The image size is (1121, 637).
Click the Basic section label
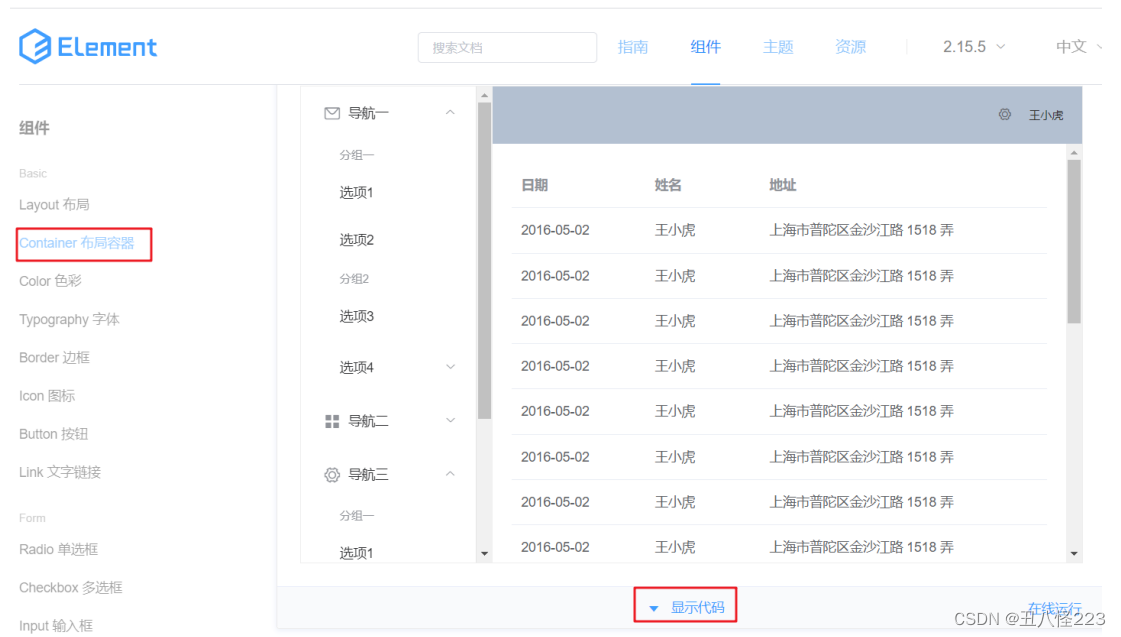[33, 174]
